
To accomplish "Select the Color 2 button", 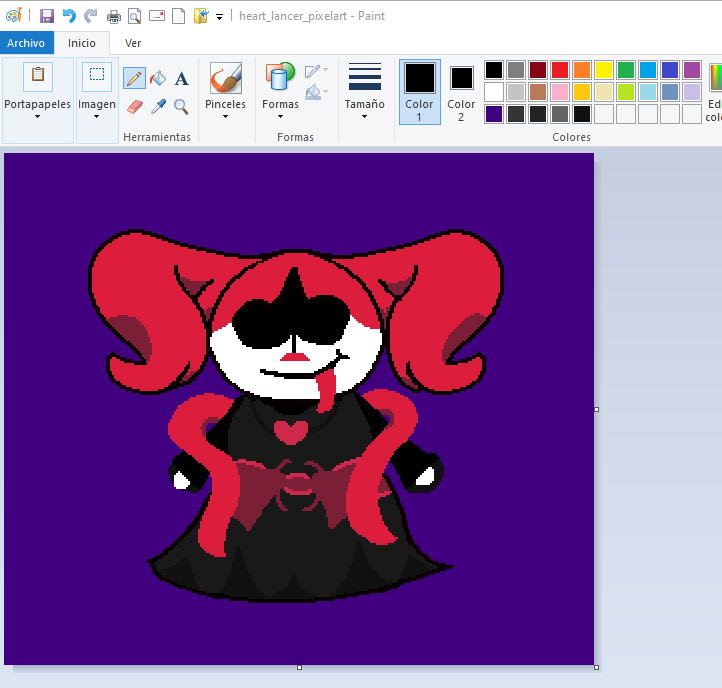I will [461, 92].
